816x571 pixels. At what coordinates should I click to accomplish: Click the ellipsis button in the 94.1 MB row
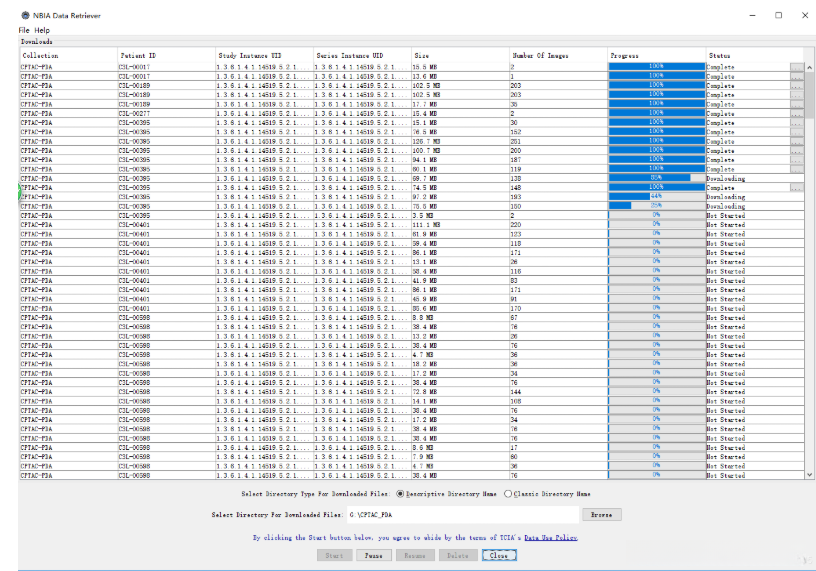[797, 160]
